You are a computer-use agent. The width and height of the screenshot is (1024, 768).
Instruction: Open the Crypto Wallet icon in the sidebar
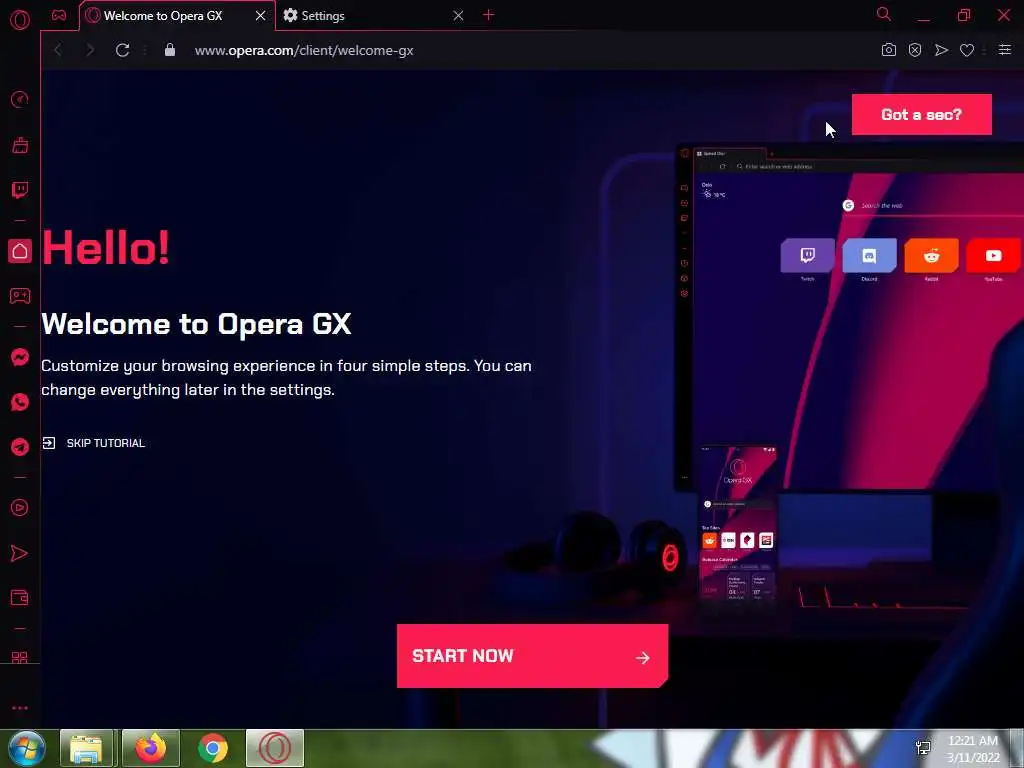(x=20, y=598)
